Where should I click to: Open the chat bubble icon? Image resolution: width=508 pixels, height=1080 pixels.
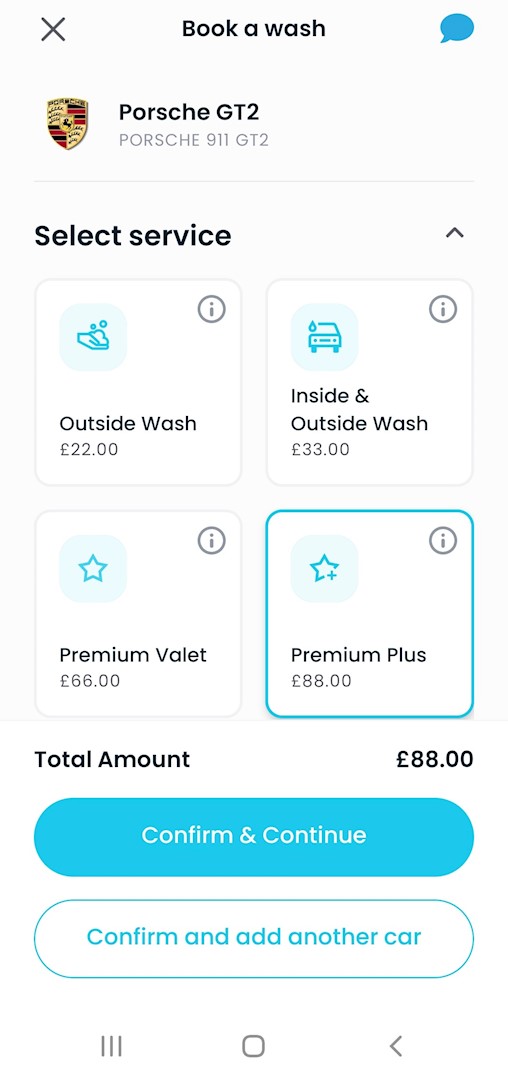457,29
